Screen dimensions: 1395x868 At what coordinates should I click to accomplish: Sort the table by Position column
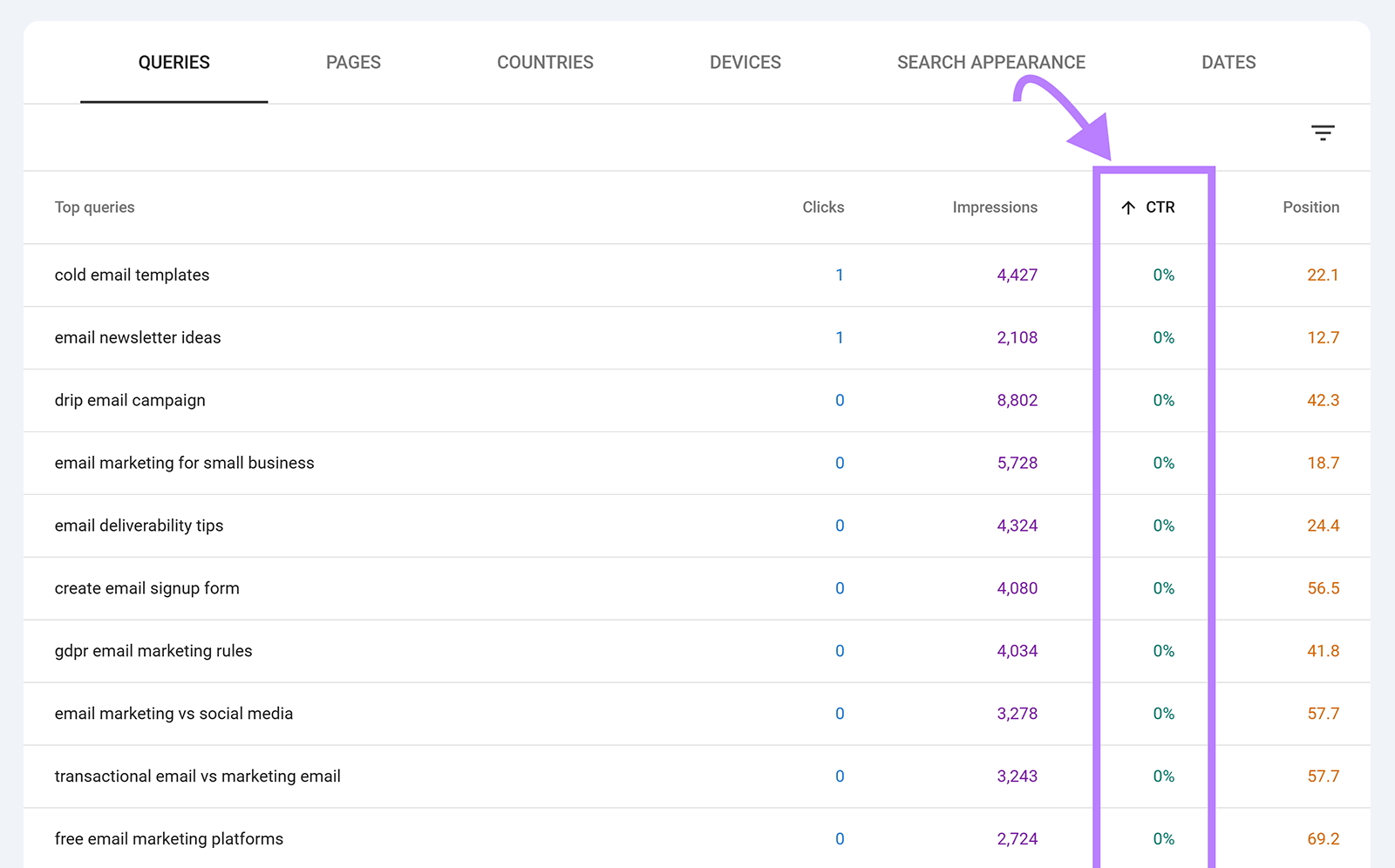1310,207
